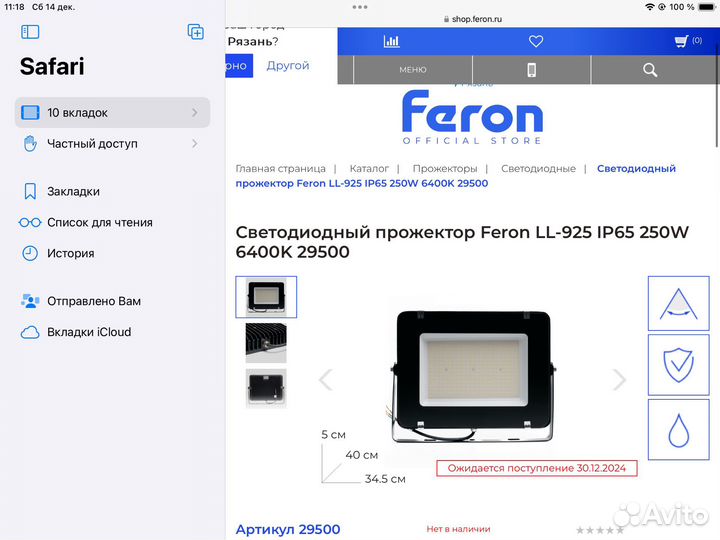The height and width of the screenshot is (540, 720).
Task: Click the water drop feature icon
Action: click(678, 430)
